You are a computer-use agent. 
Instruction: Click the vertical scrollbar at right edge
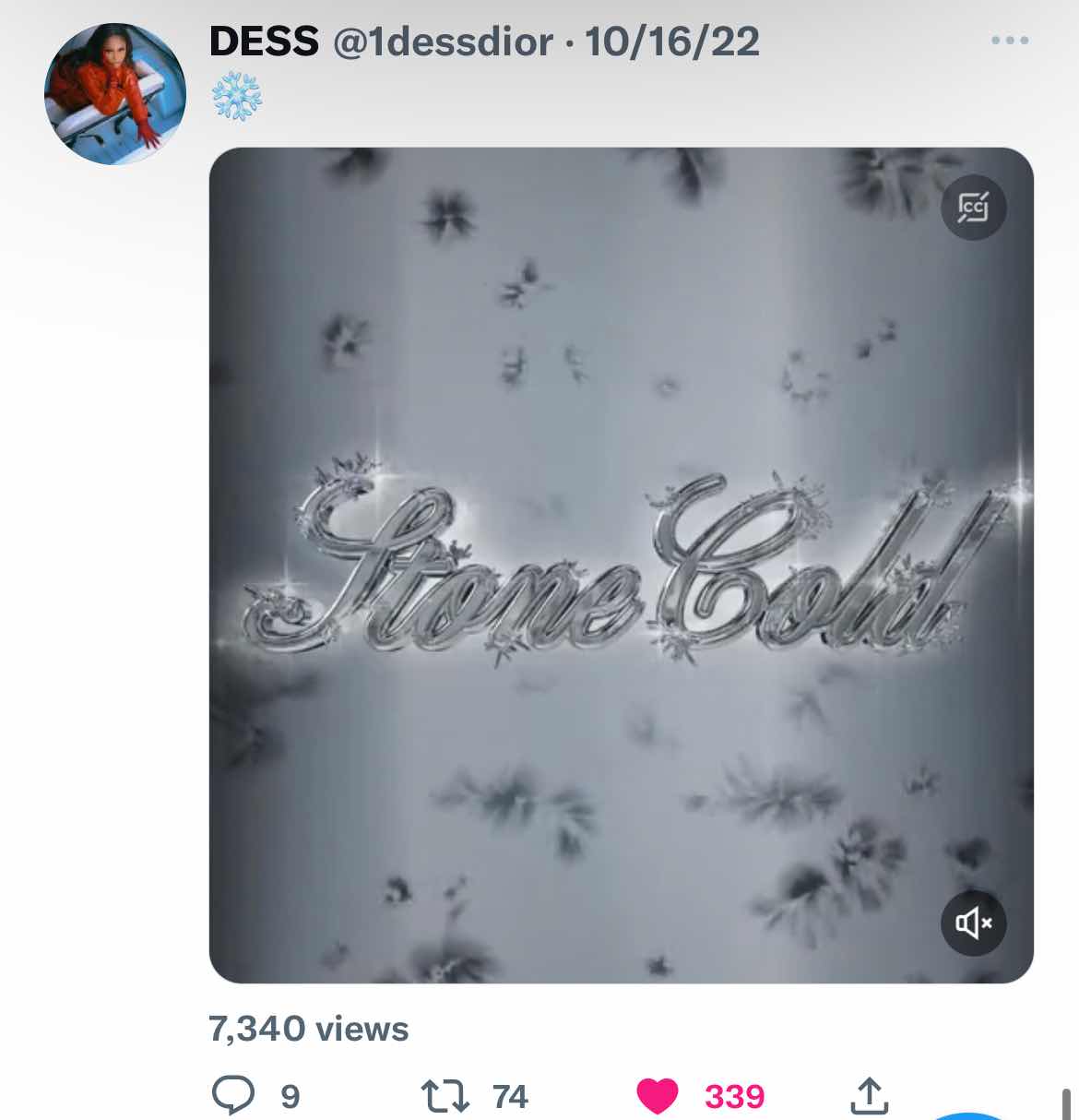click(1066, 1103)
